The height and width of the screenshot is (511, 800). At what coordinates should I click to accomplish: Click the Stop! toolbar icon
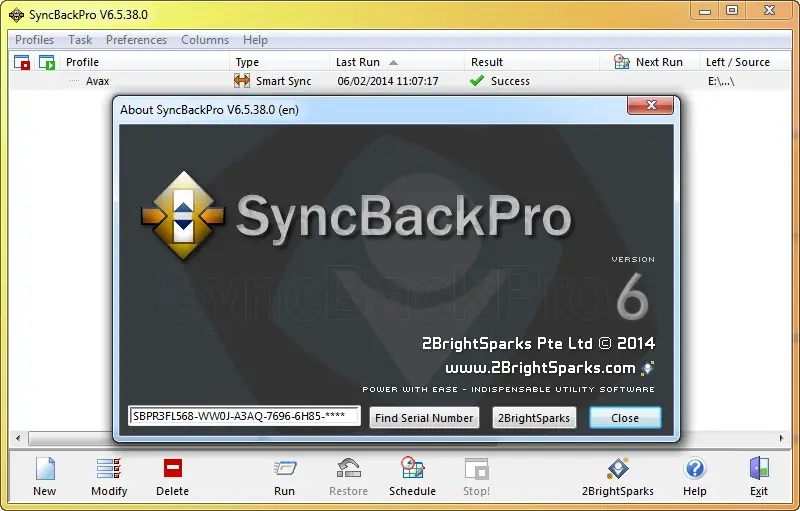pos(477,469)
